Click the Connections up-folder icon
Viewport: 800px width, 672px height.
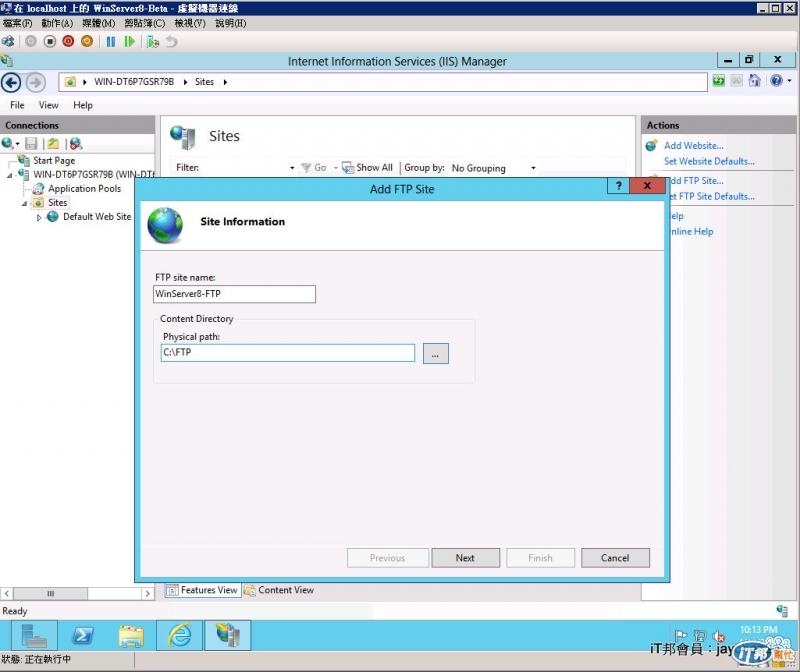(x=53, y=144)
